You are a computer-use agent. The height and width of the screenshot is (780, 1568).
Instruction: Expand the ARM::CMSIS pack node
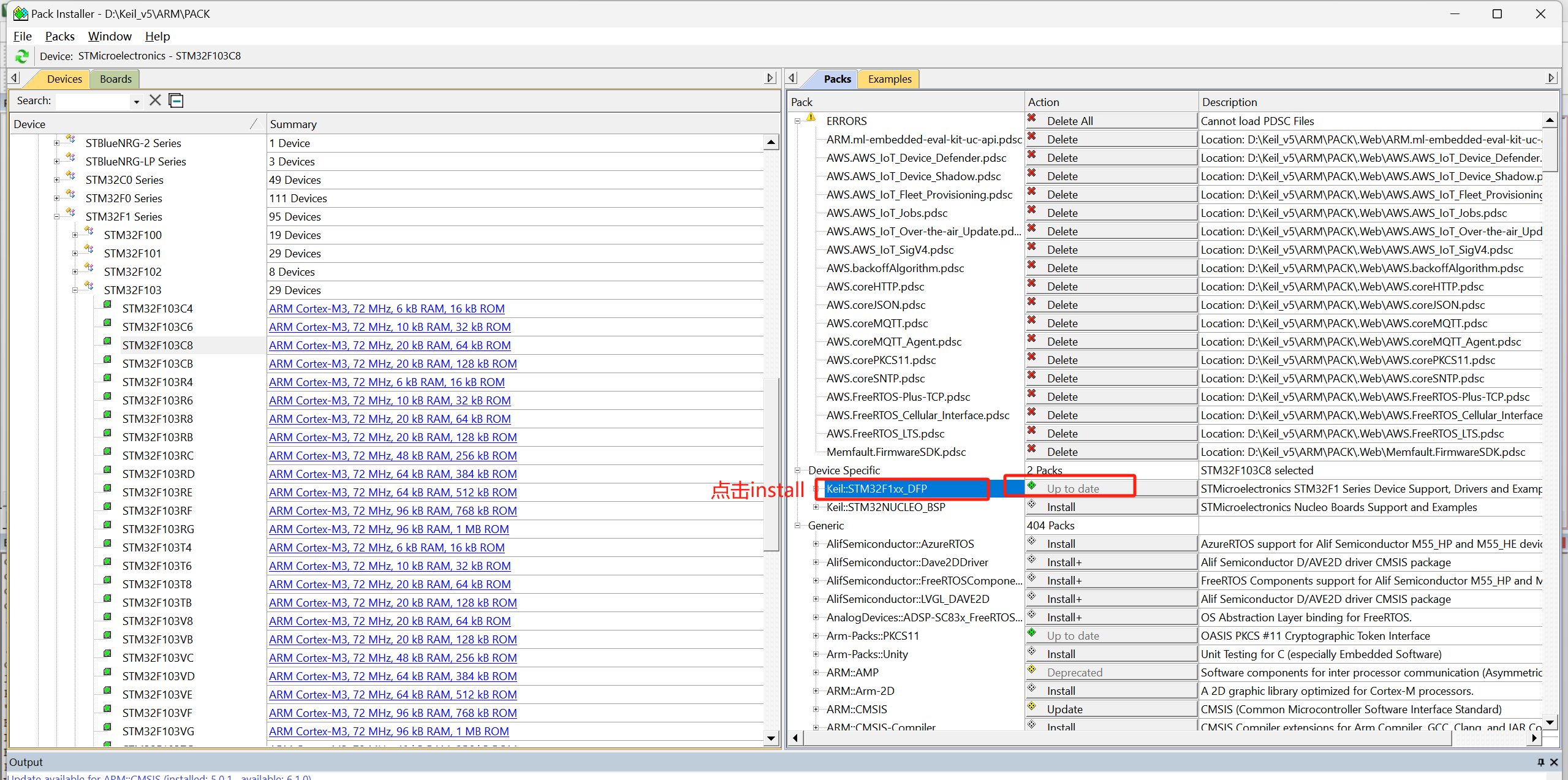(816, 710)
